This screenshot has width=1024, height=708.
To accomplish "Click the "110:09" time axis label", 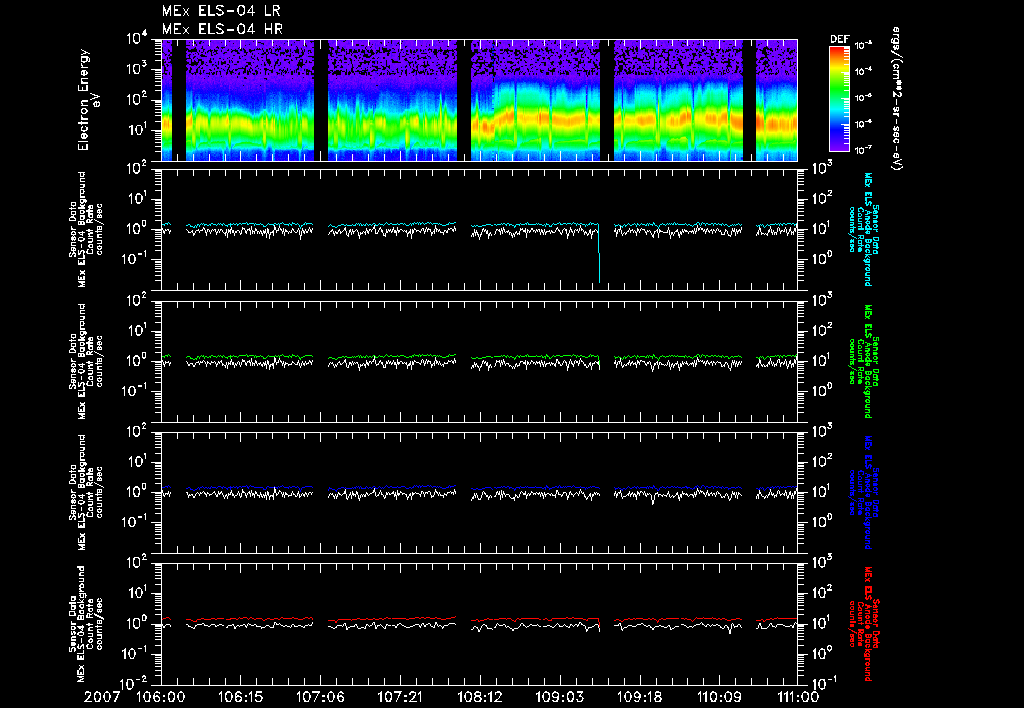I will tap(718, 697).
